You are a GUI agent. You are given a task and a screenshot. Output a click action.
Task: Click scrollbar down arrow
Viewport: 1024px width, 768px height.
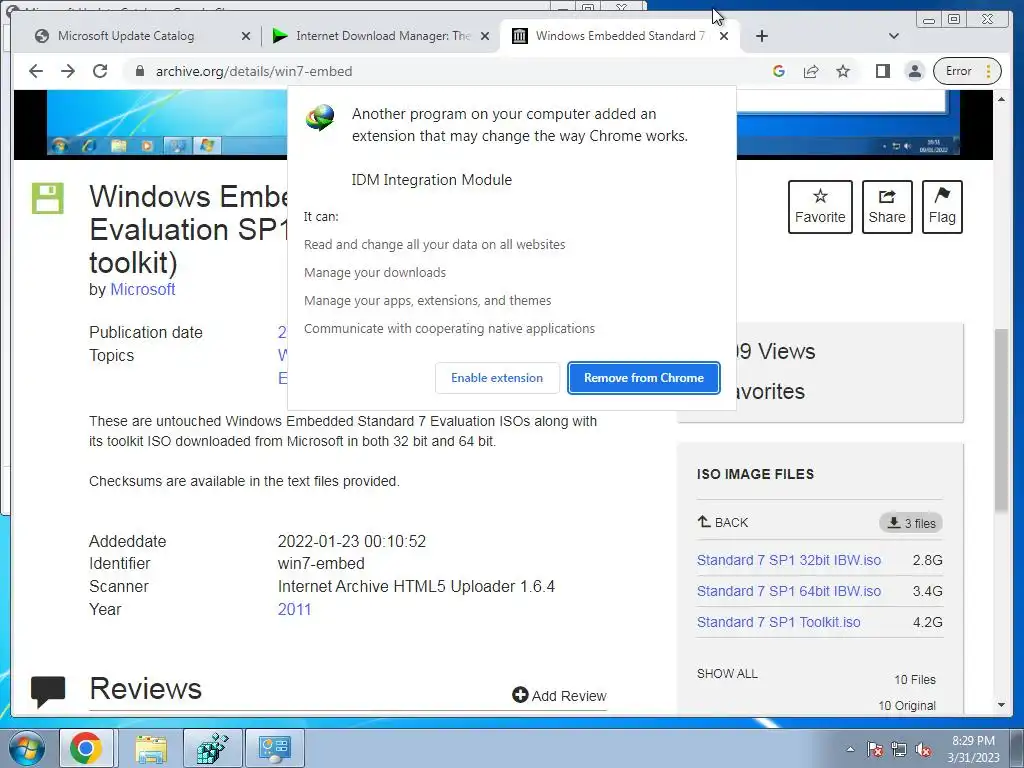pyautogui.click(x=1001, y=705)
